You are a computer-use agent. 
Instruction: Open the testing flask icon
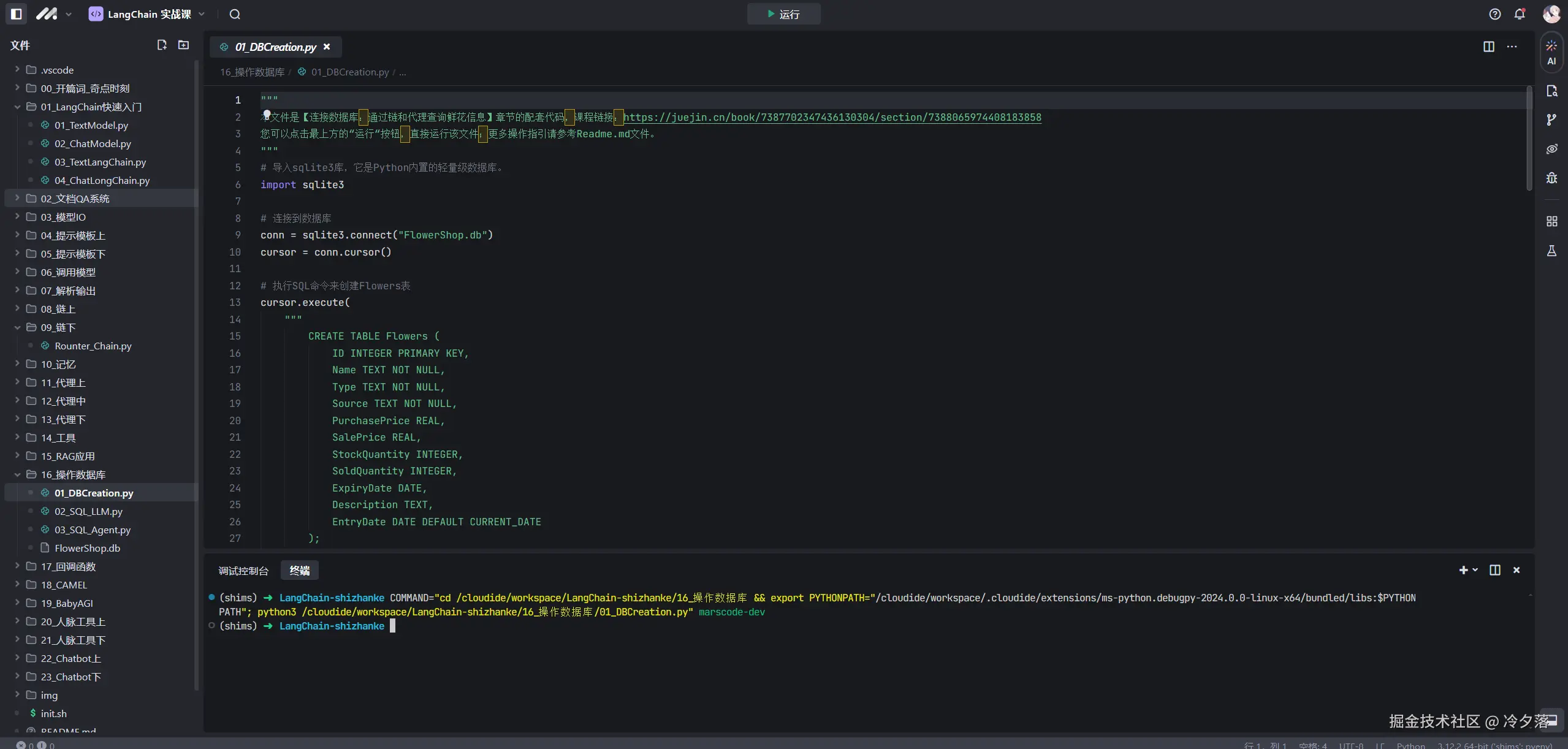tap(1551, 251)
